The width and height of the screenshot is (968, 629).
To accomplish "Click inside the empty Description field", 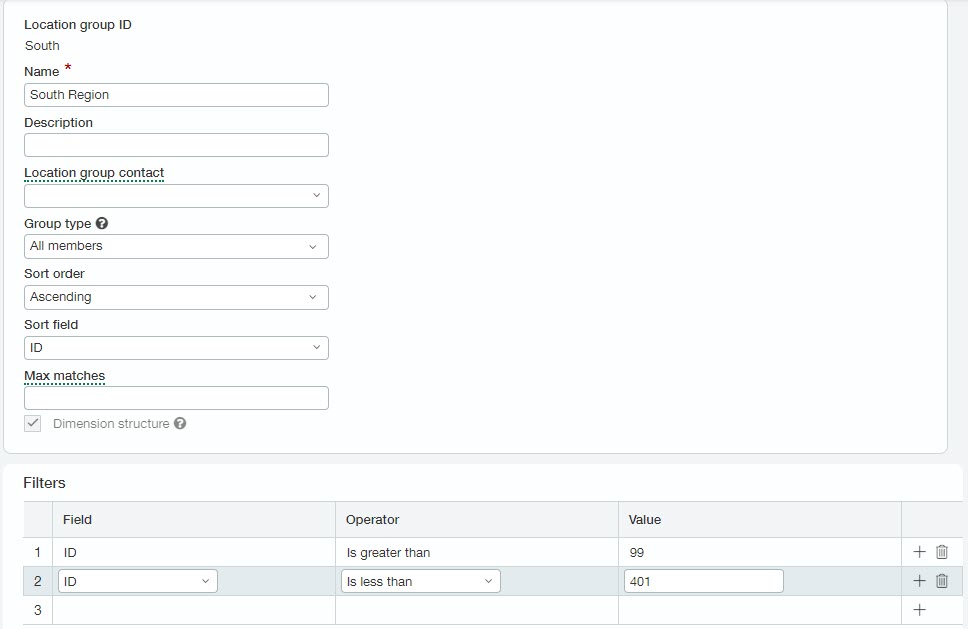I will click(x=176, y=145).
